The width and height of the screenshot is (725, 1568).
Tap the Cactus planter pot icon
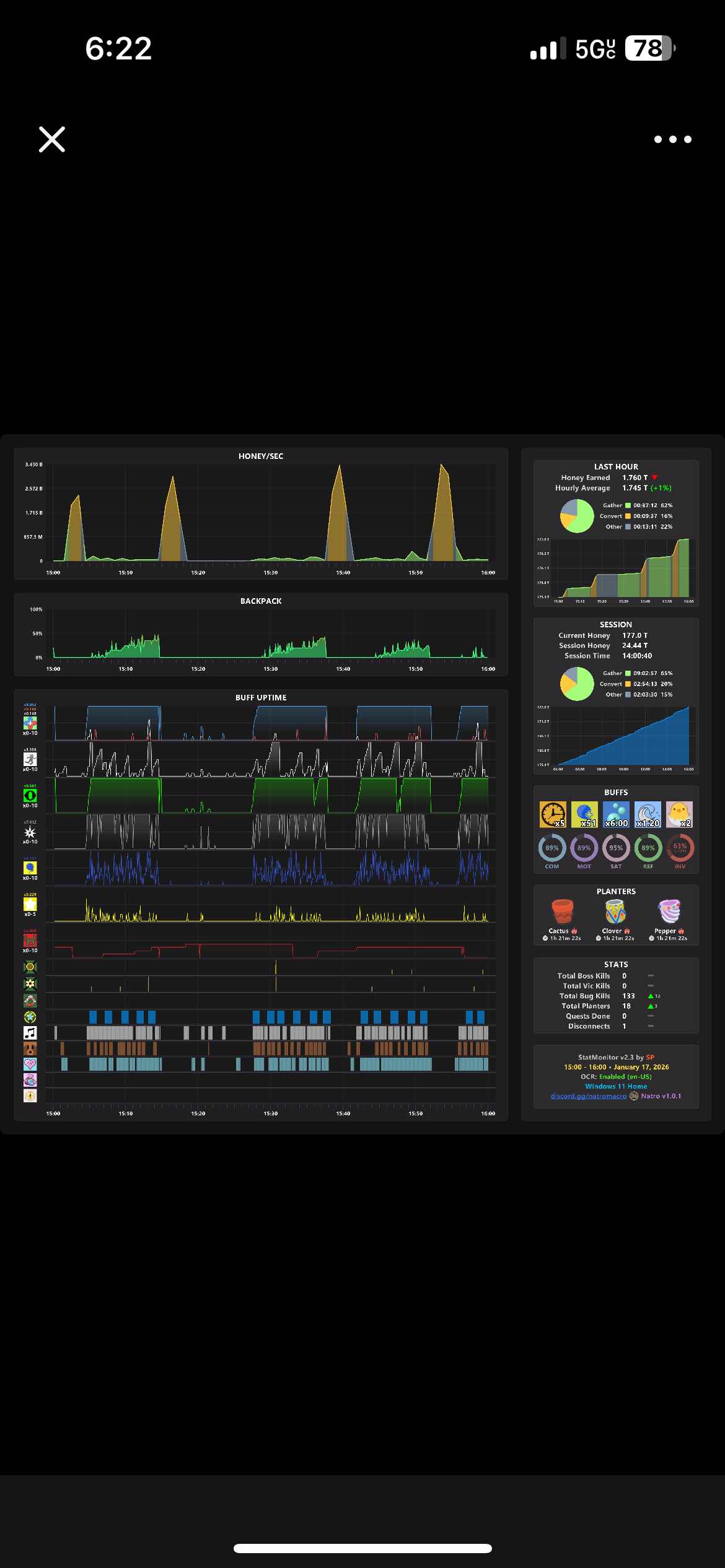point(563,912)
